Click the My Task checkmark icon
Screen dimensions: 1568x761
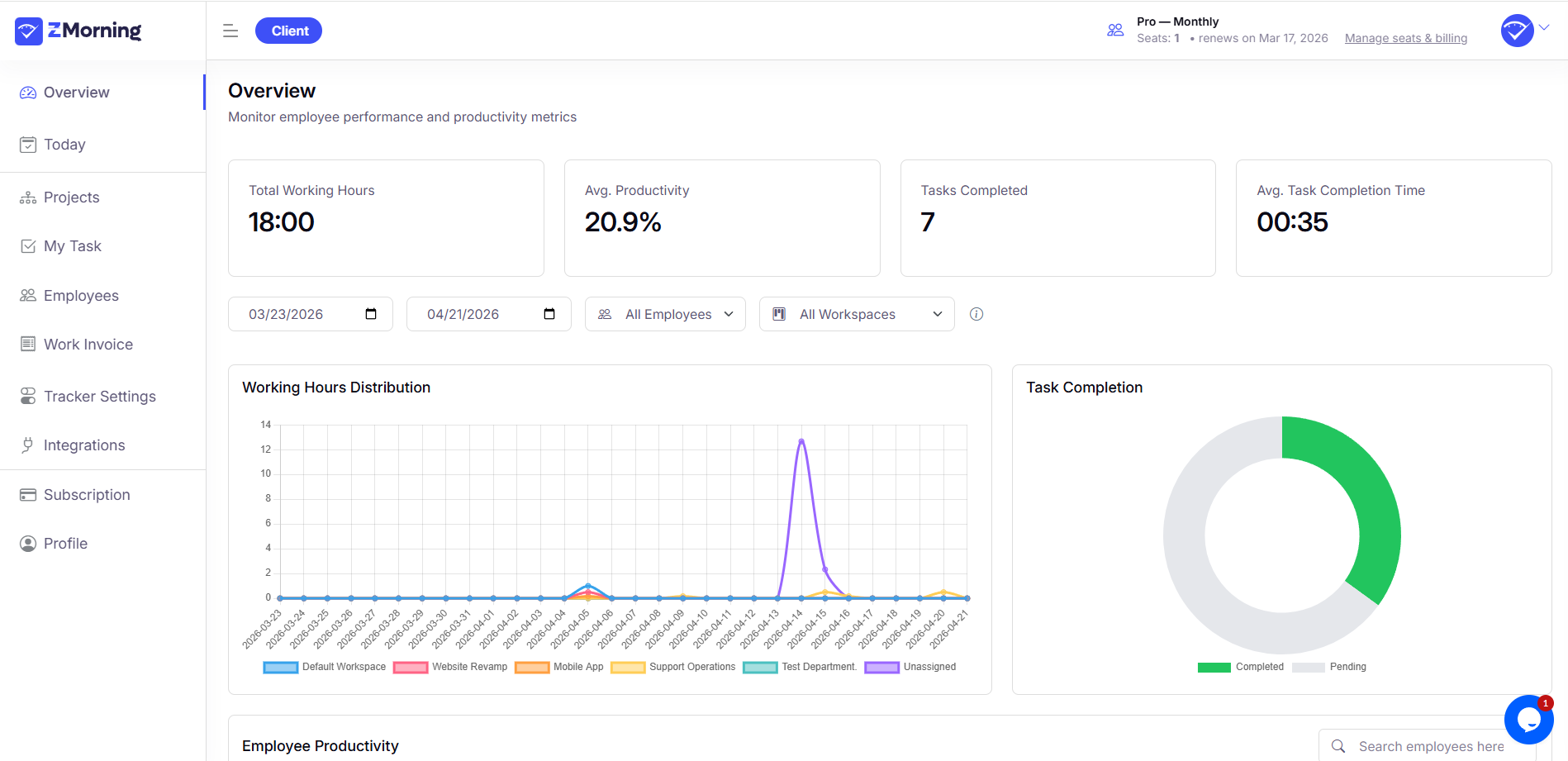coord(27,245)
